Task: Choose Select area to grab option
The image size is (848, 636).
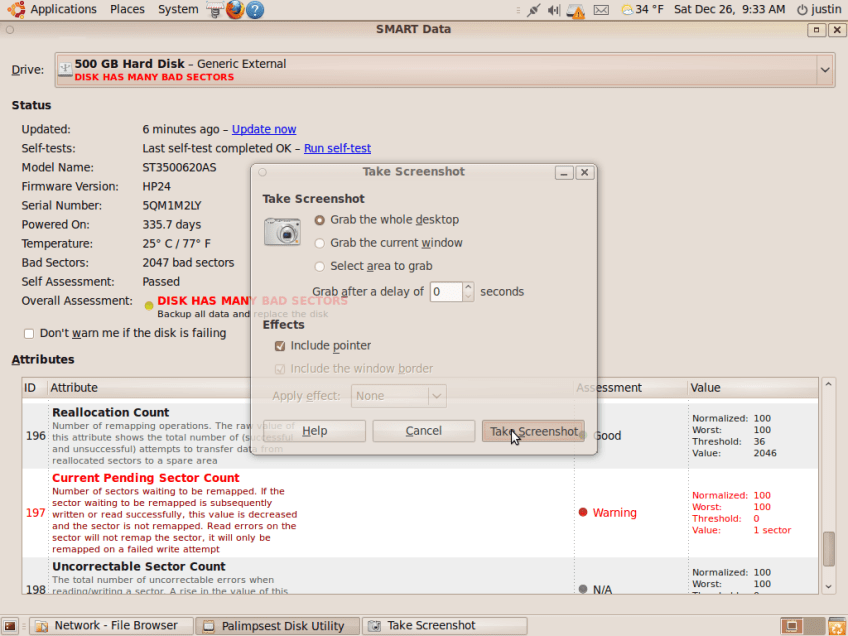Action: (x=320, y=266)
